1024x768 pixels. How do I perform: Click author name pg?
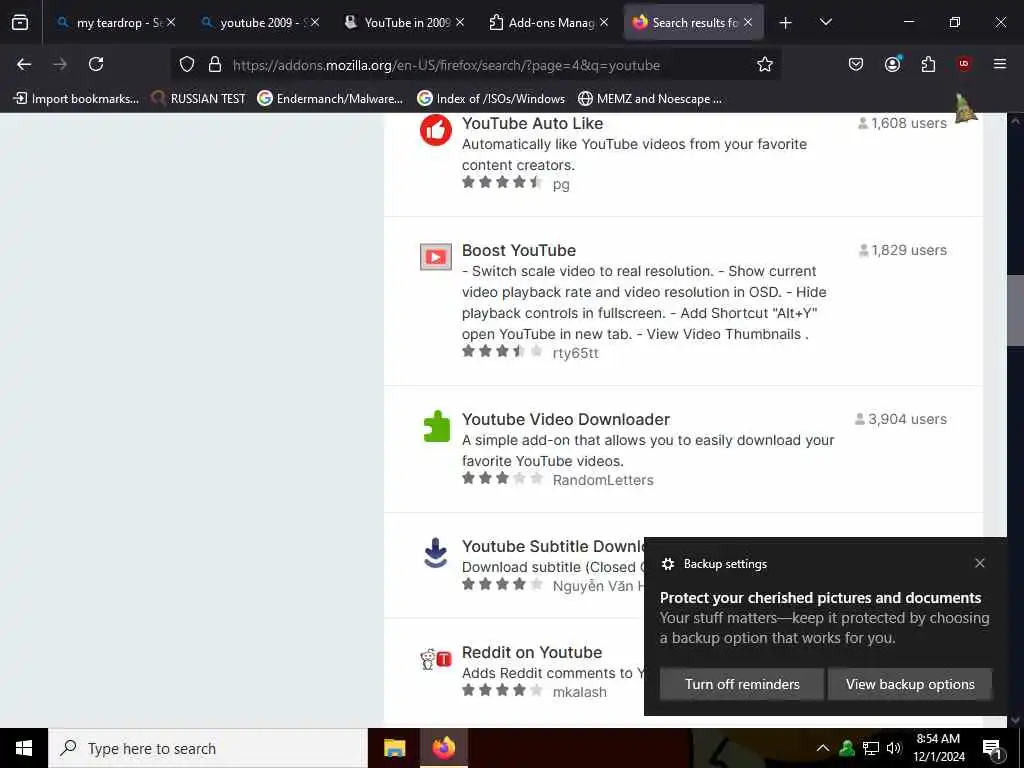pyautogui.click(x=561, y=185)
